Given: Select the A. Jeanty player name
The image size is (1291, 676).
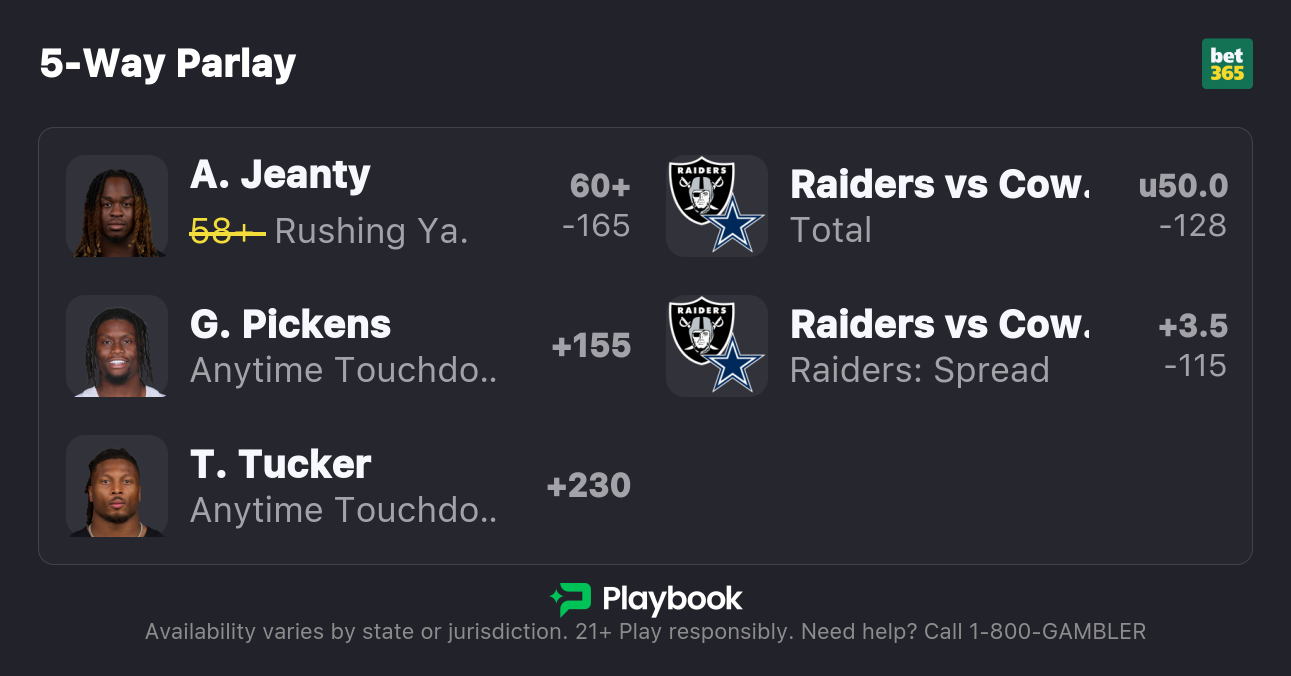Looking at the screenshot, I should (x=280, y=175).
